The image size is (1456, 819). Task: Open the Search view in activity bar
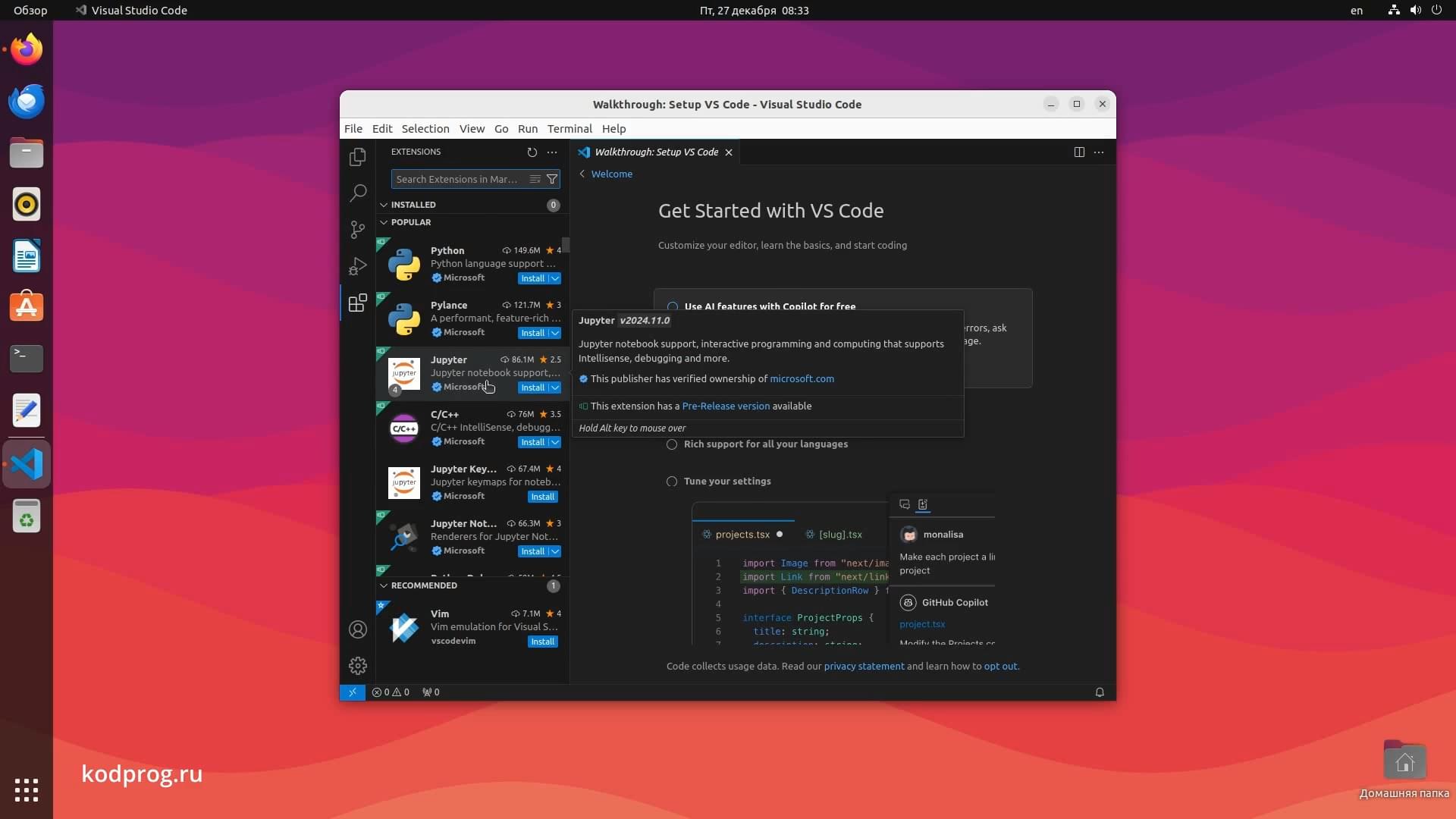[357, 193]
